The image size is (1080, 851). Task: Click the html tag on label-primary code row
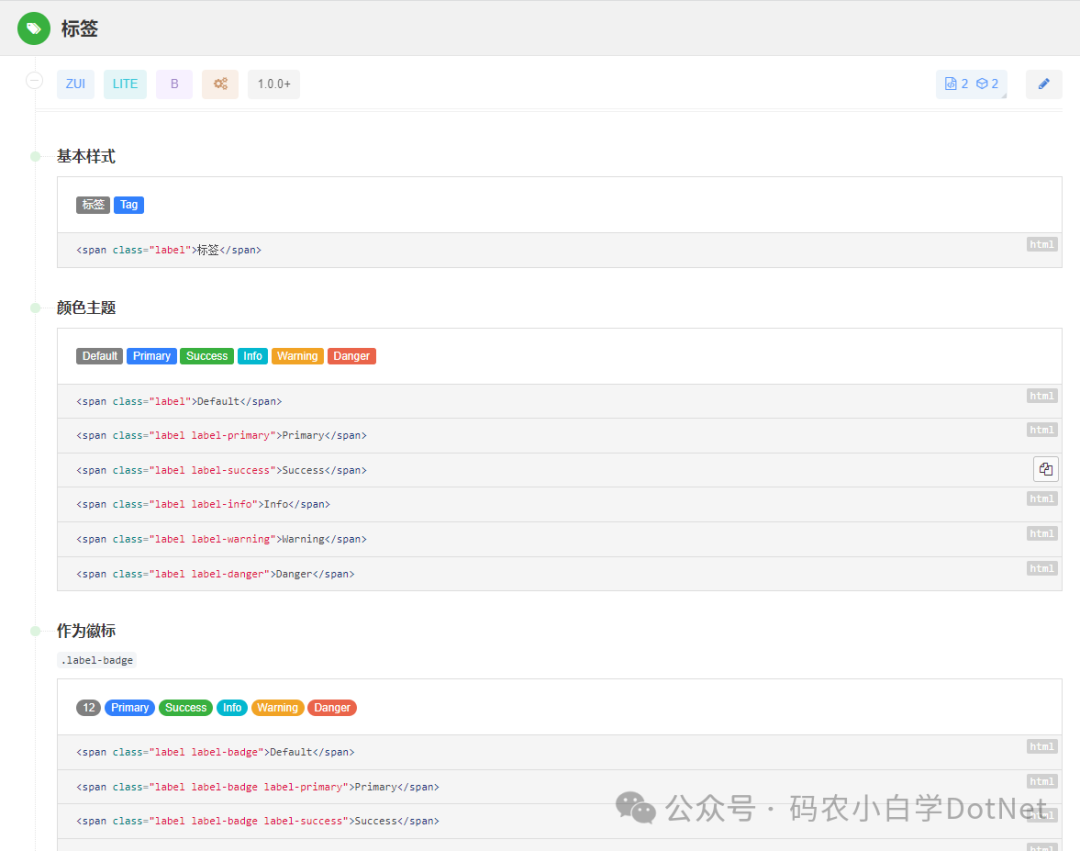pos(1041,430)
